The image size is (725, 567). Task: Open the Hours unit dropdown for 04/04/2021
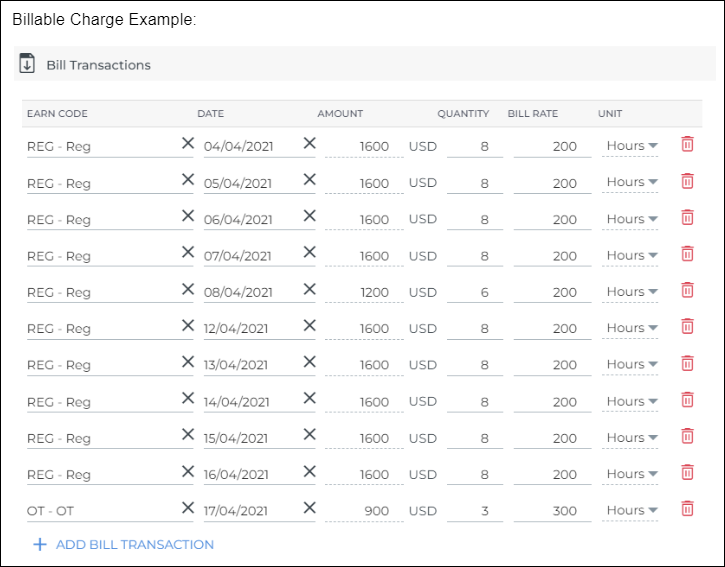click(x=631, y=146)
